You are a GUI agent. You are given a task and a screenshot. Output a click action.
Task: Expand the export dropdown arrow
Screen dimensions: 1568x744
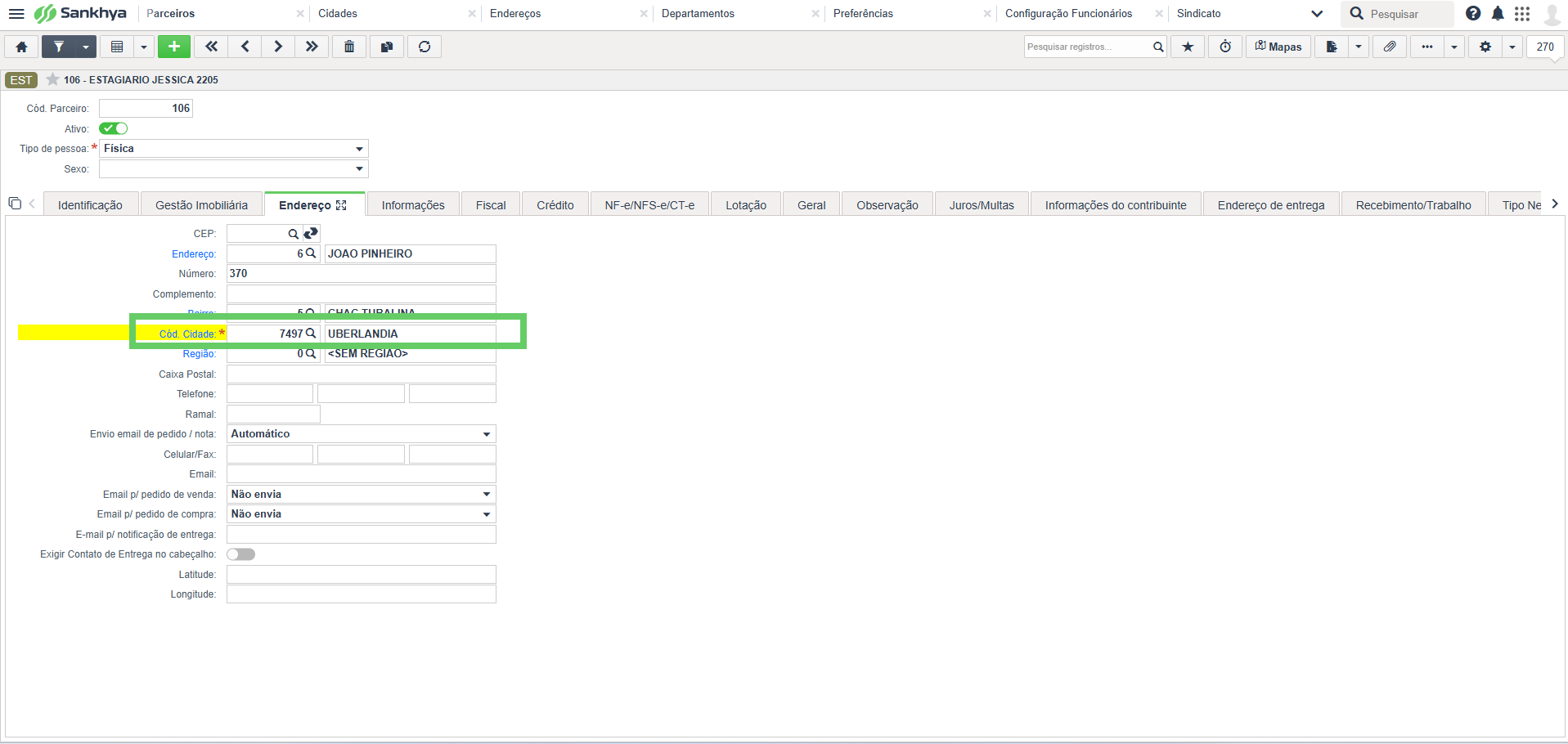click(1359, 47)
